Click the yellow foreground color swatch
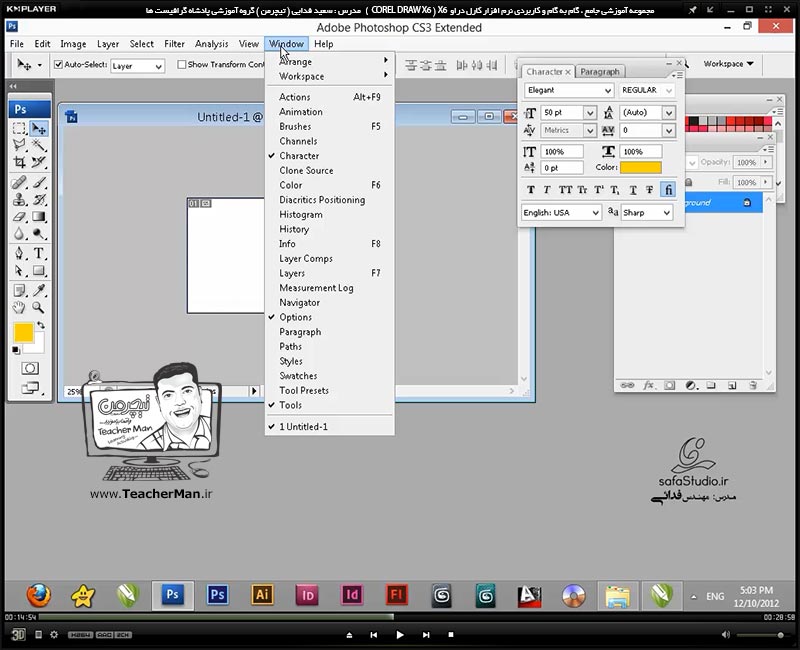The height and width of the screenshot is (650, 800). coord(23,333)
